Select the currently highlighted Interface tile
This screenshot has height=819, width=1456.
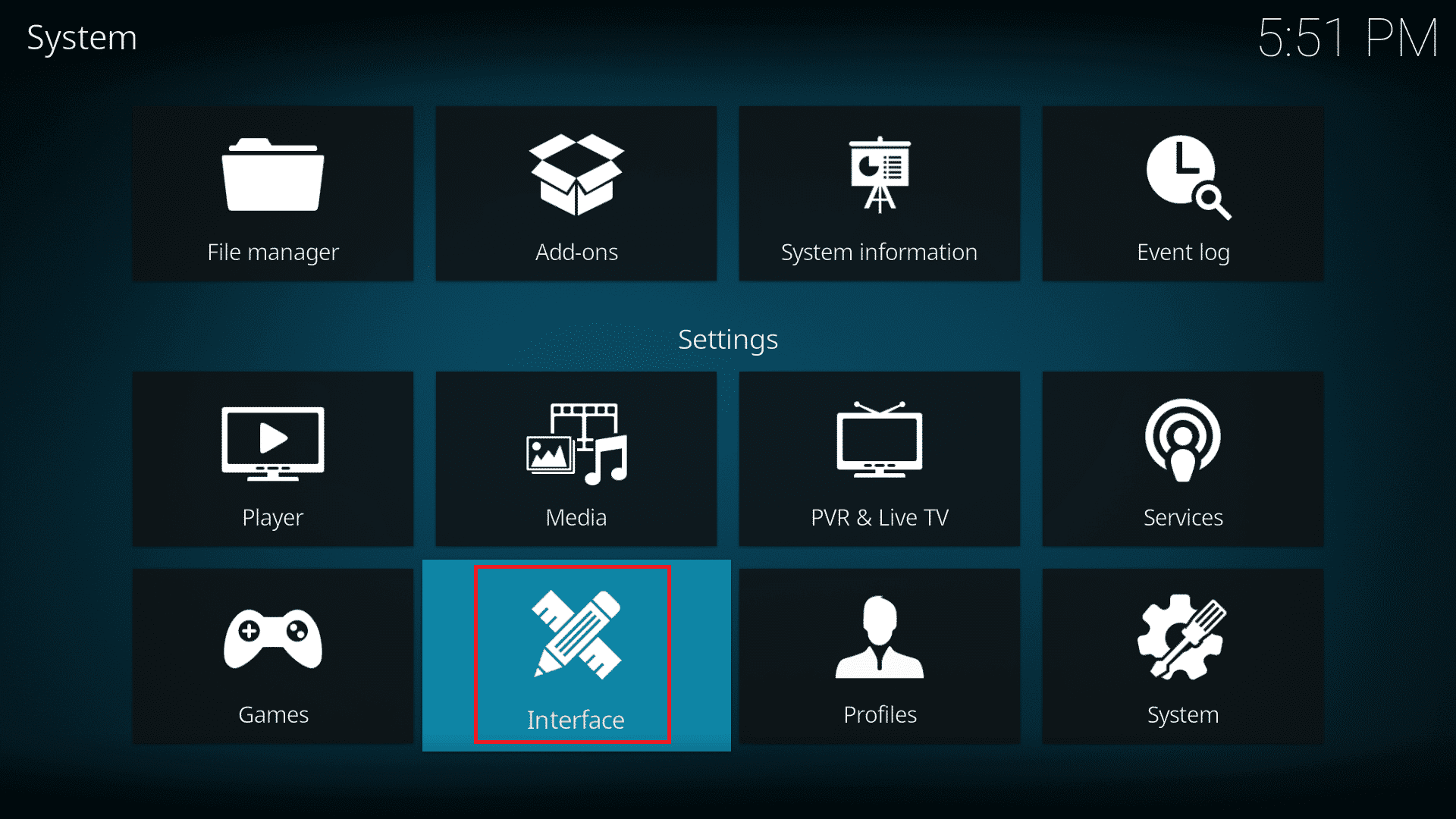pyautogui.click(x=576, y=655)
